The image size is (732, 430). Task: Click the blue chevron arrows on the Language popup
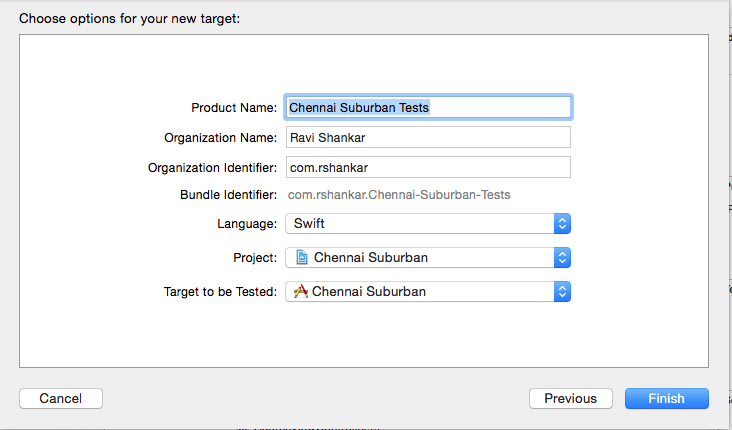click(562, 224)
